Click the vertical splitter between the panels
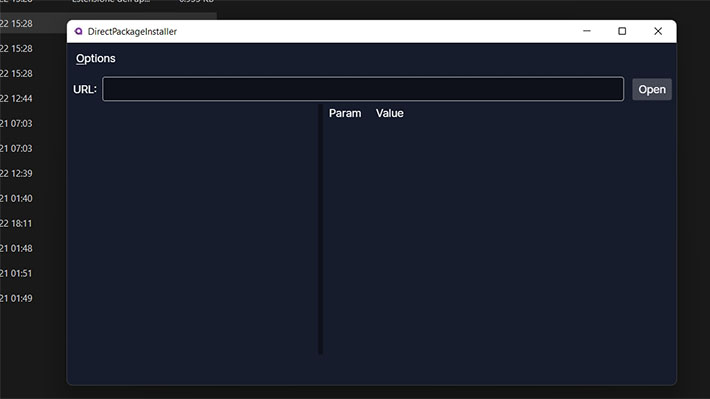710x399 pixels. click(x=321, y=229)
